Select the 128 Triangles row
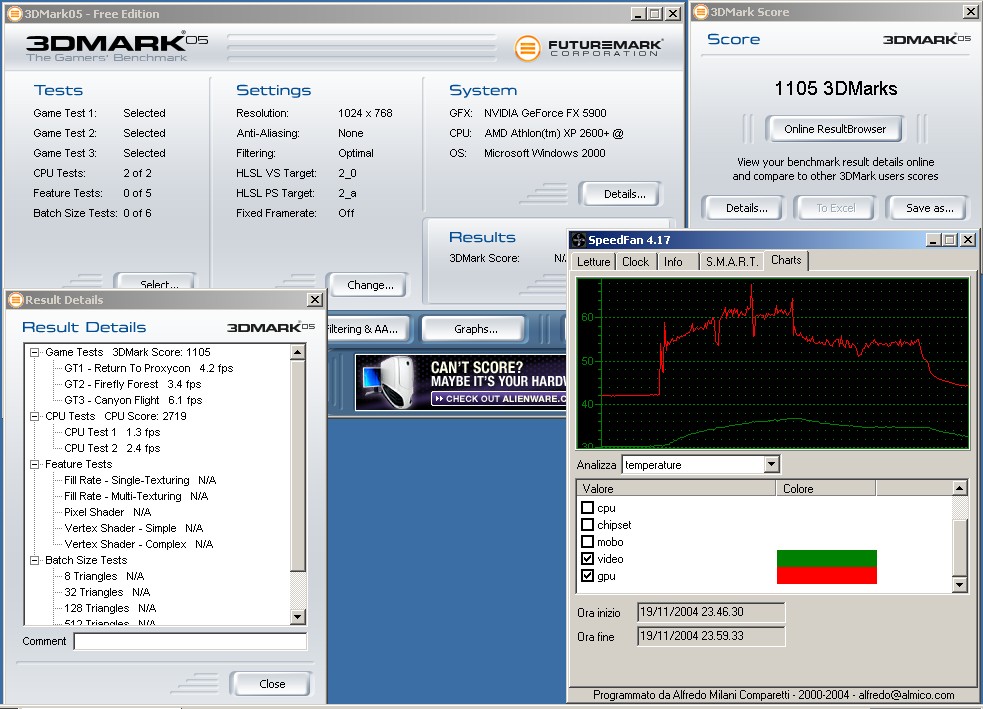Screen dimensions: 983x709 (x=110, y=608)
